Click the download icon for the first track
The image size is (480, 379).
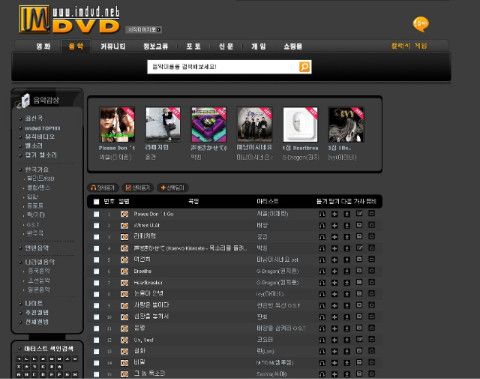tap(347, 214)
